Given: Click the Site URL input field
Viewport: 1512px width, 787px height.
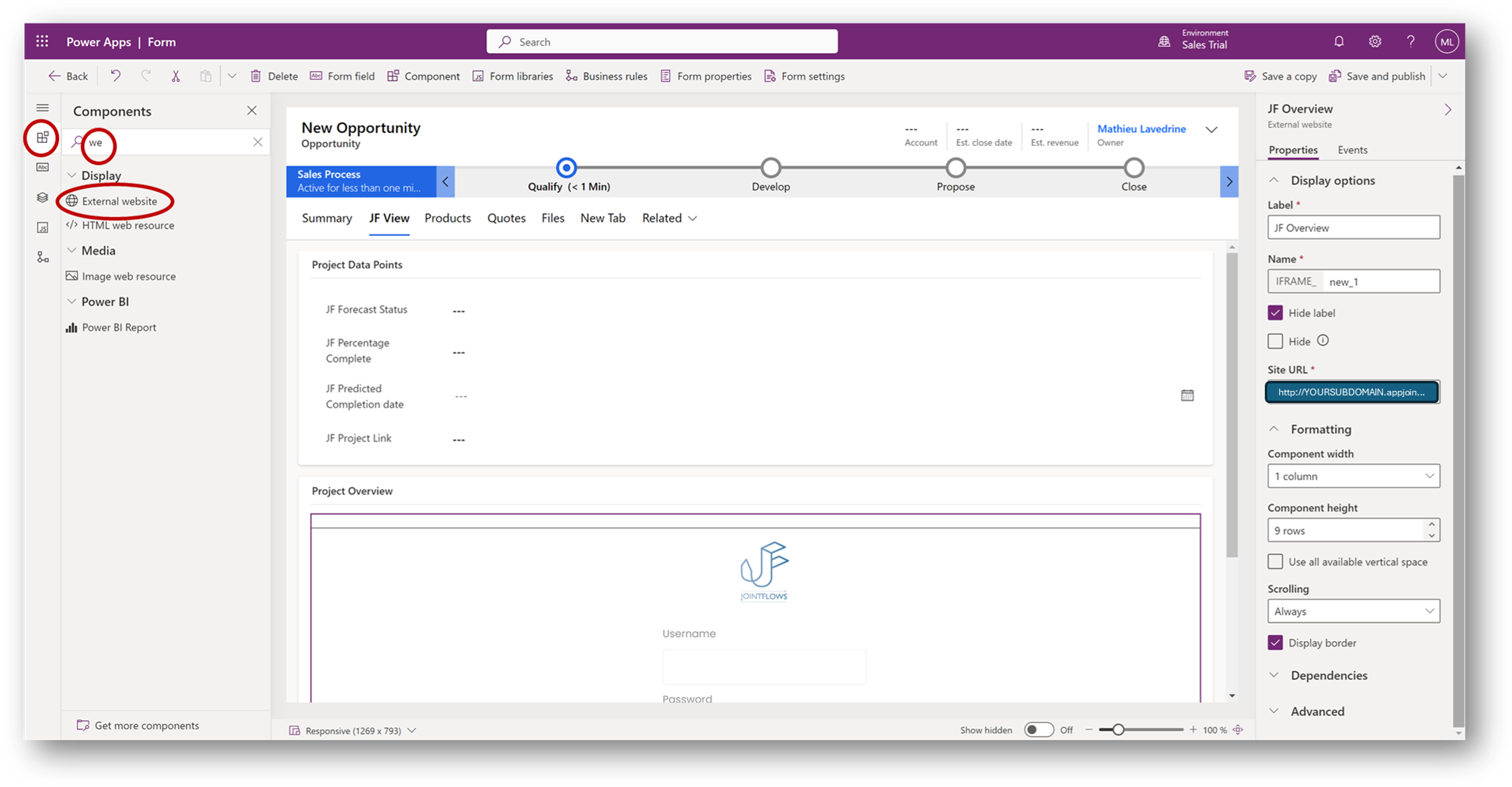Looking at the screenshot, I should (x=1352, y=392).
